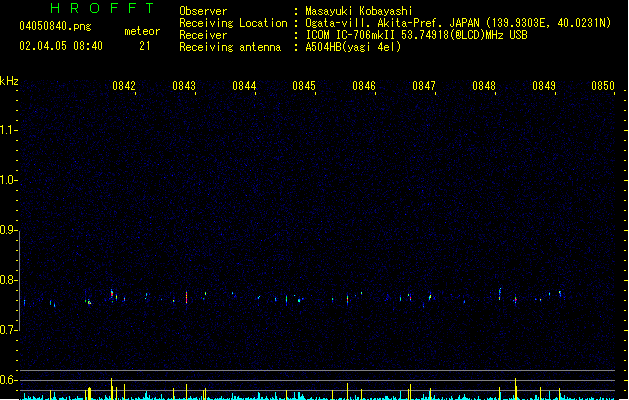629x400 pixels.
Task: Click time marker 0845
Action: pyautogui.click(x=304, y=86)
